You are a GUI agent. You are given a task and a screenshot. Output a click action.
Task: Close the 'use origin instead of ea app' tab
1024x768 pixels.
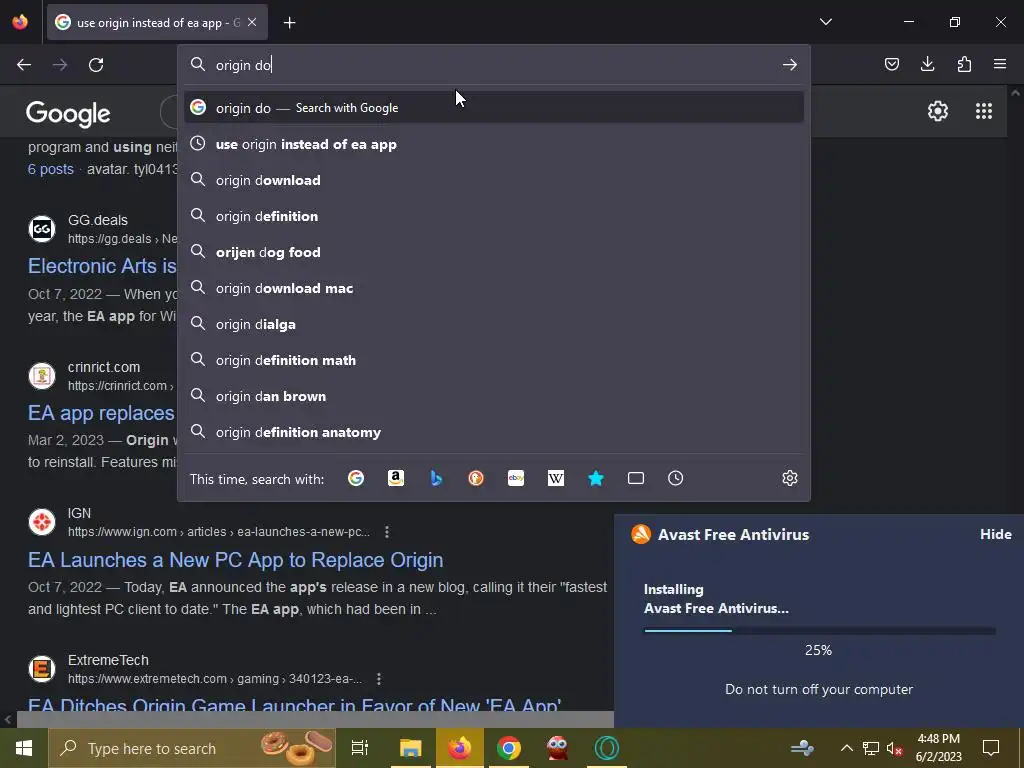tap(252, 22)
